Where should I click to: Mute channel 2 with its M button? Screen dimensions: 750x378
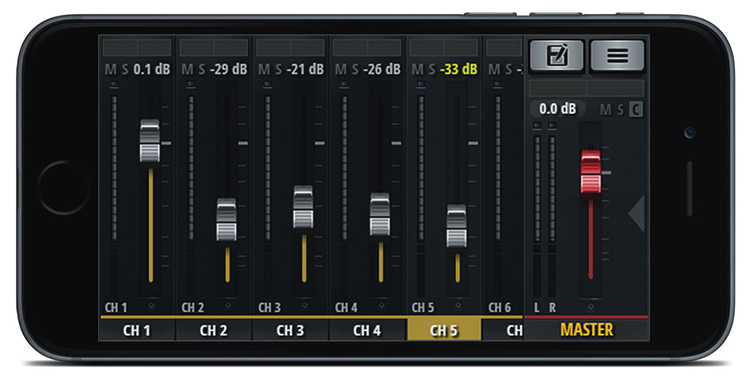tap(188, 69)
